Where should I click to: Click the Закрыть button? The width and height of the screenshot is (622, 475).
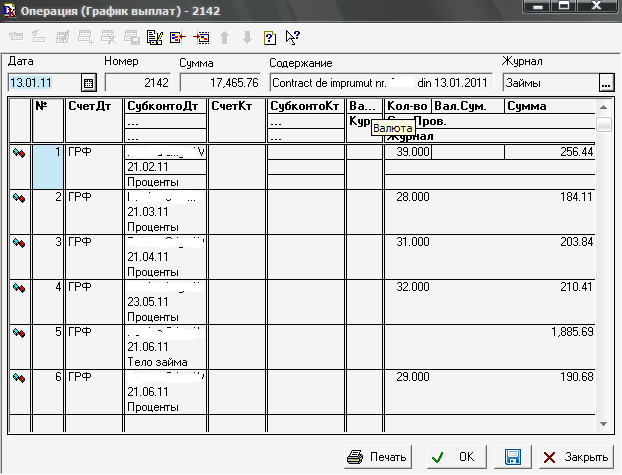[x=575, y=456]
